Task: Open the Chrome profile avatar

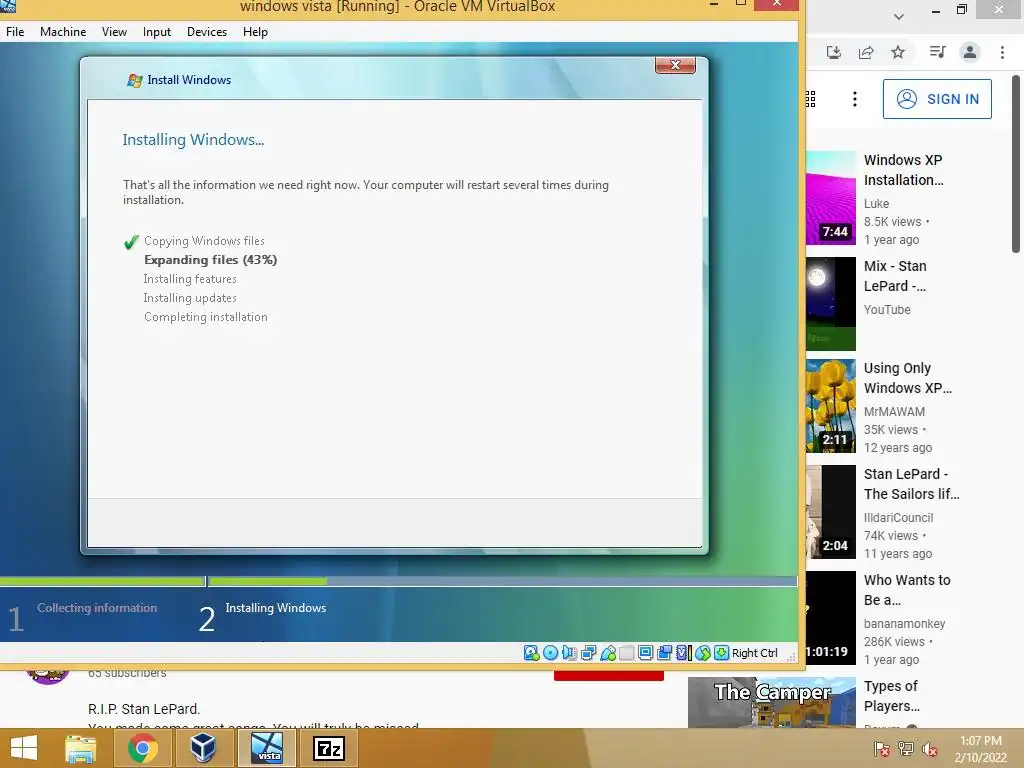Action: (x=970, y=52)
